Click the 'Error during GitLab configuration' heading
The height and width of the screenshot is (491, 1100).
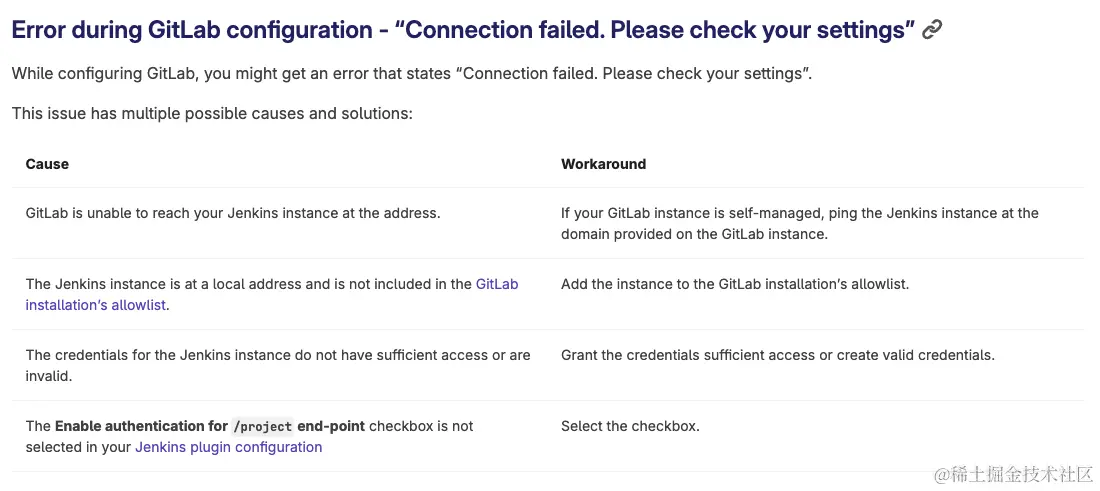tap(463, 30)
